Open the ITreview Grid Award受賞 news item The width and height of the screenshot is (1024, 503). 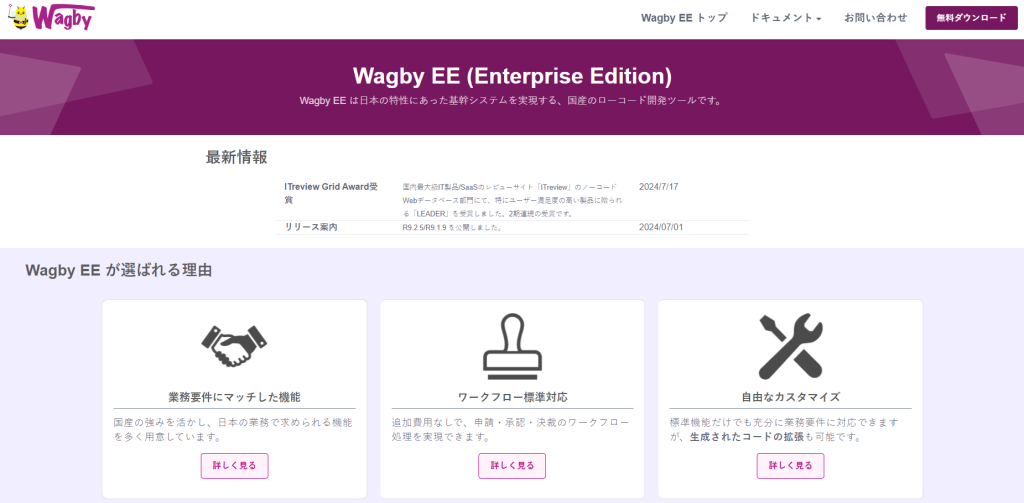(x=330, y=193)
